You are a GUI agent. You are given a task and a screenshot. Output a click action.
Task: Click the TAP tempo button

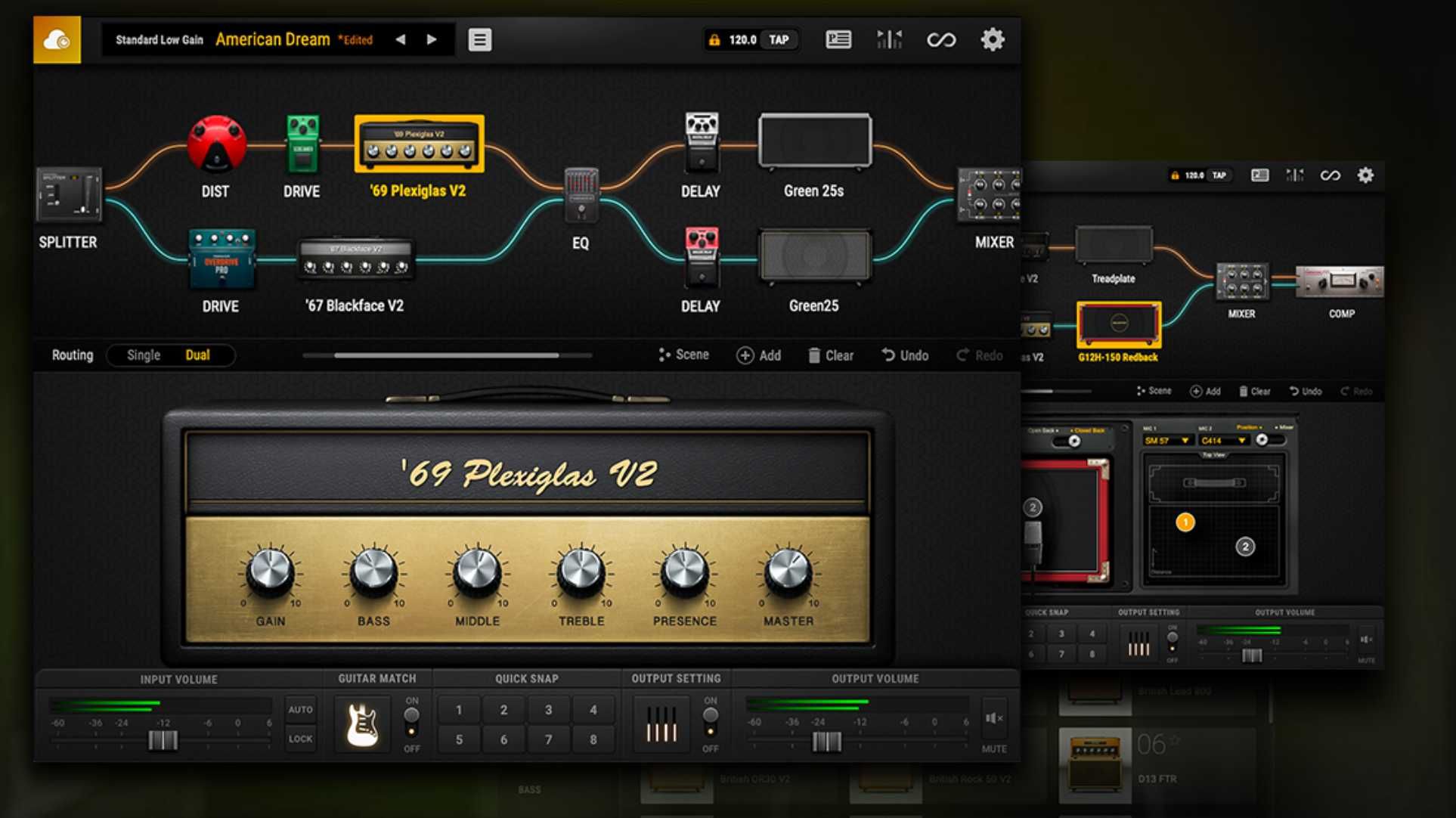click(x=779, y=39)
